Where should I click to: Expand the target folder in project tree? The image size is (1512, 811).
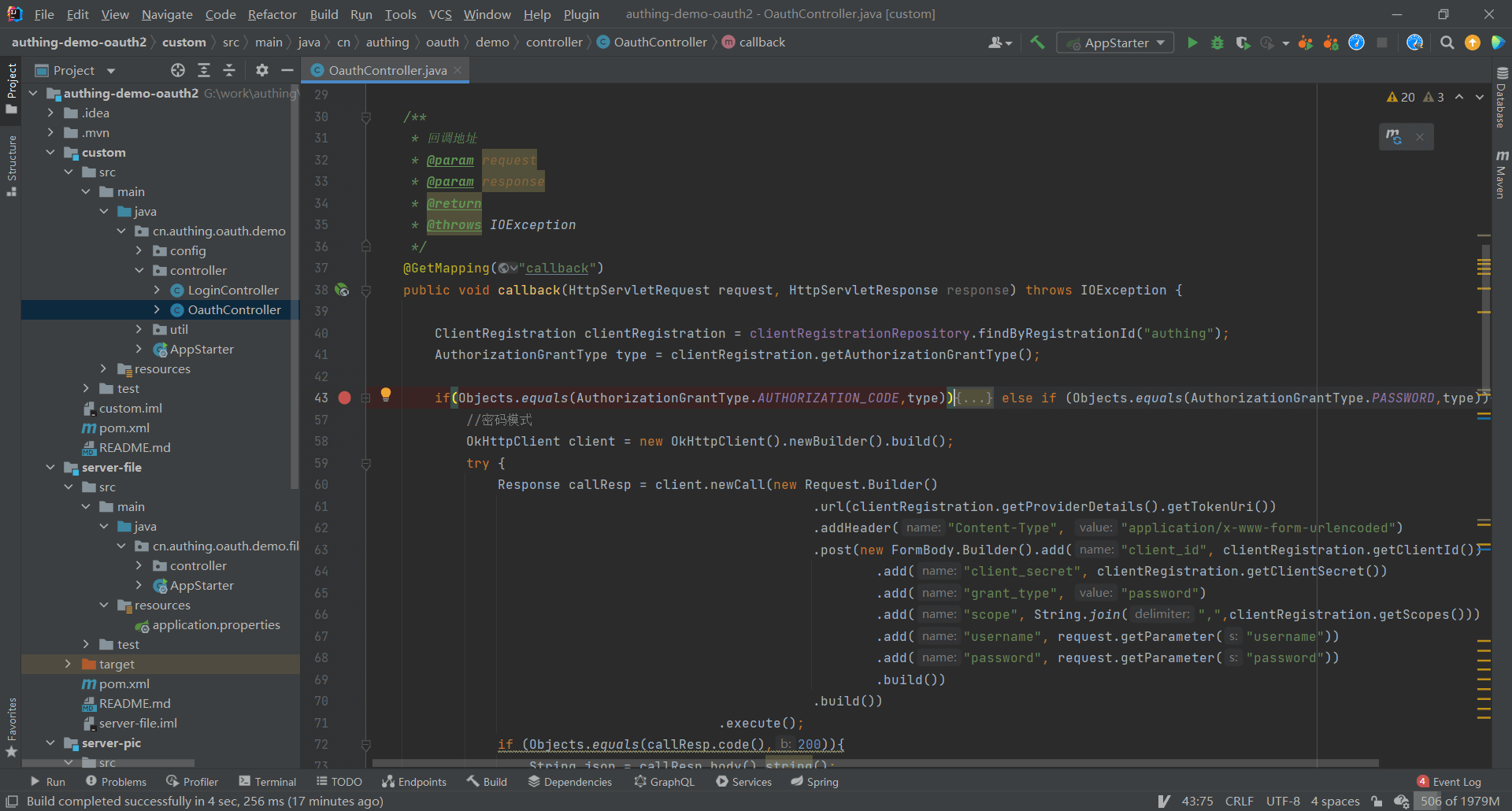tap(69, 665)
